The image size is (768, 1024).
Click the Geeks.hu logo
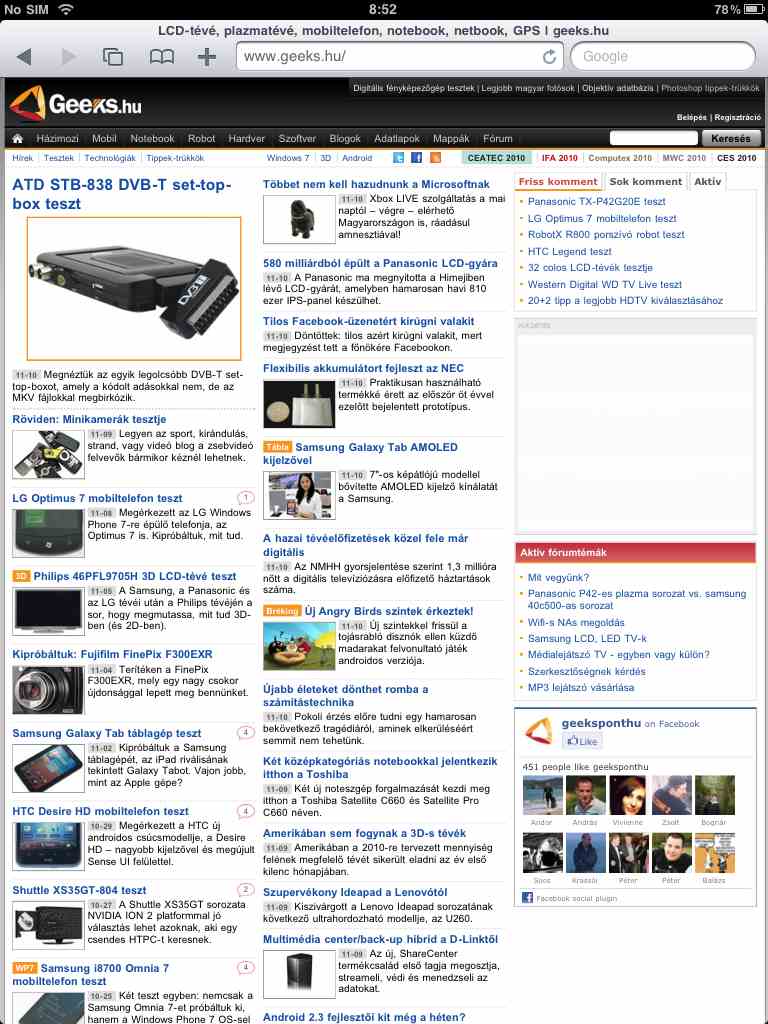coord(76,103)
